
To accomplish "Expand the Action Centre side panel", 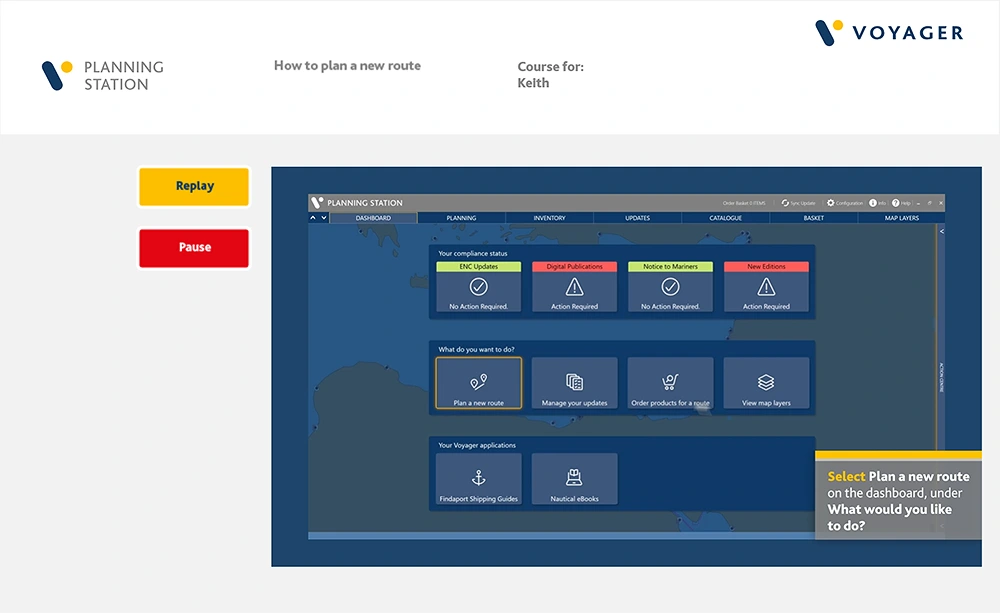I will pos(941,231).
